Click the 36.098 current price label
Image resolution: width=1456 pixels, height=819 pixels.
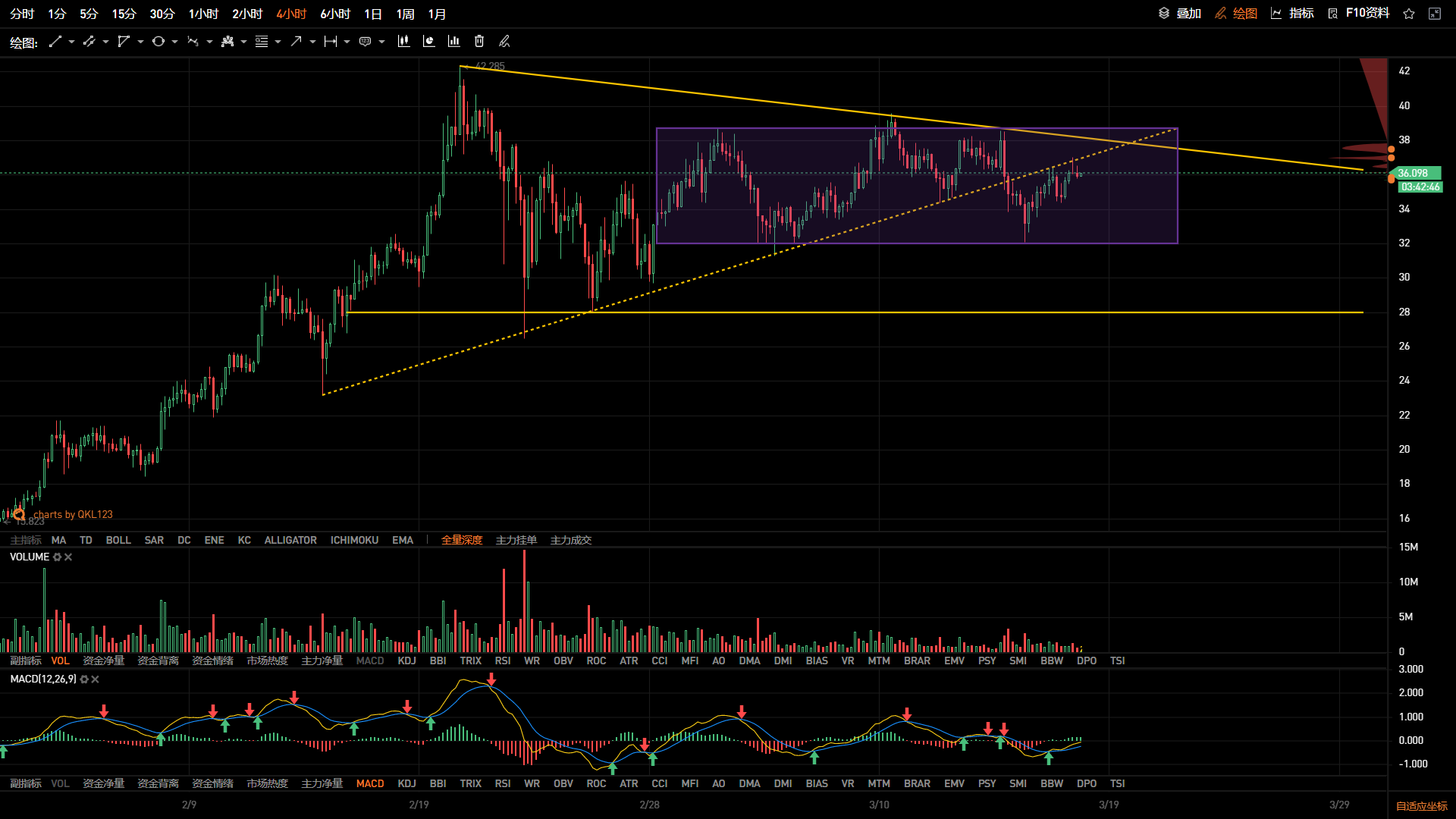coord(1413,173)
